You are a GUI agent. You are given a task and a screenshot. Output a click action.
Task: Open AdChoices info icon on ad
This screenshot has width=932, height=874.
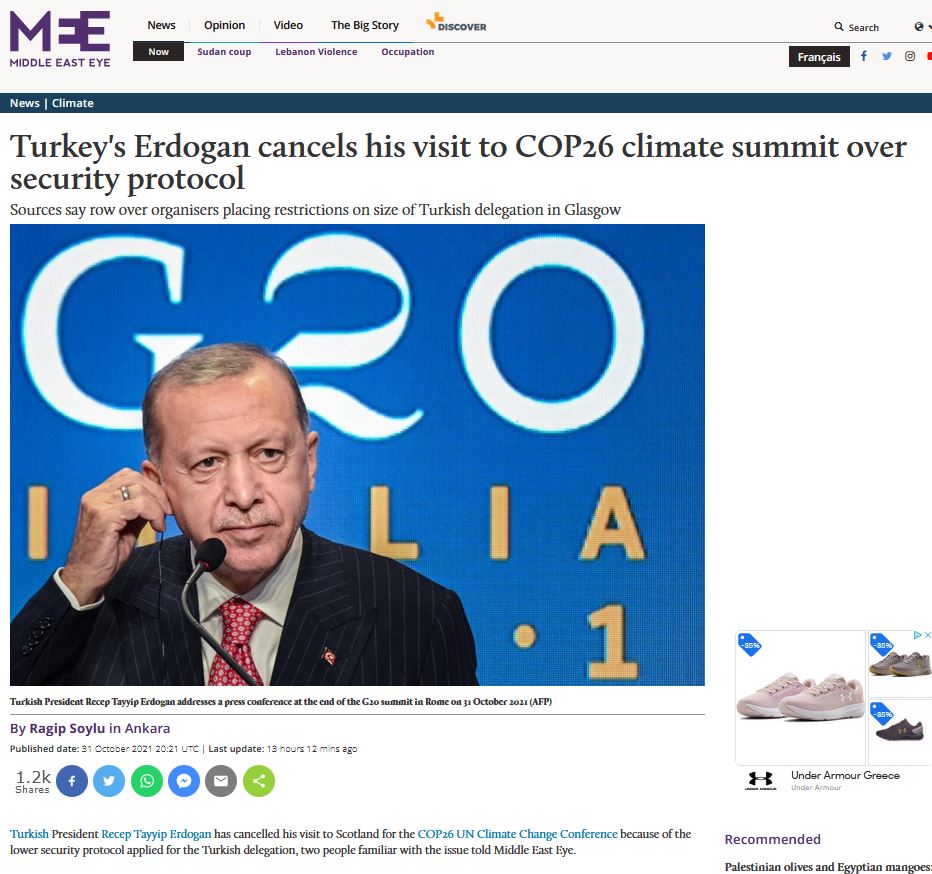(918, 635)
